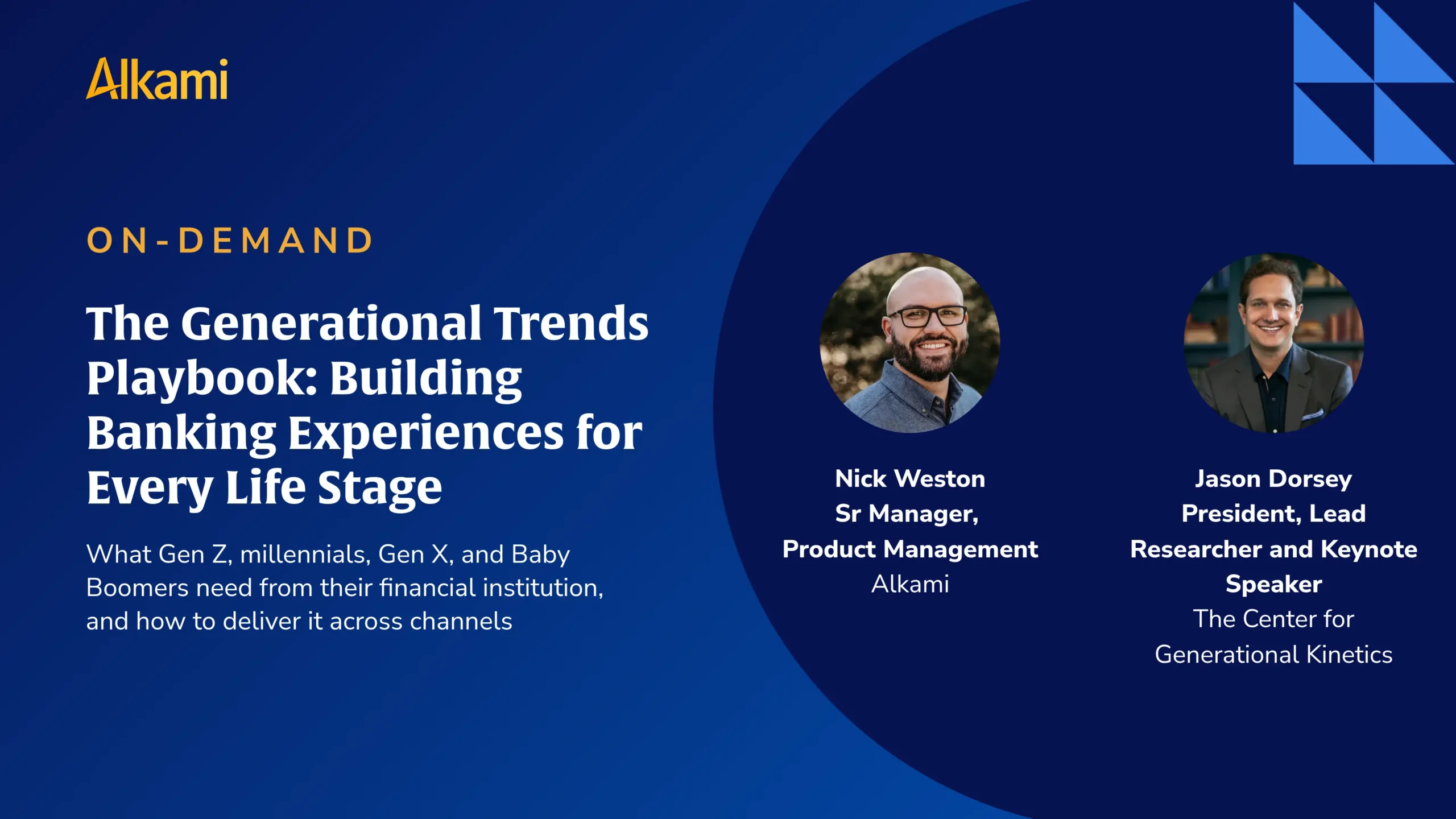
Task: Click 'Sr Manager, Product Management' title text
Action: [910, 531]
